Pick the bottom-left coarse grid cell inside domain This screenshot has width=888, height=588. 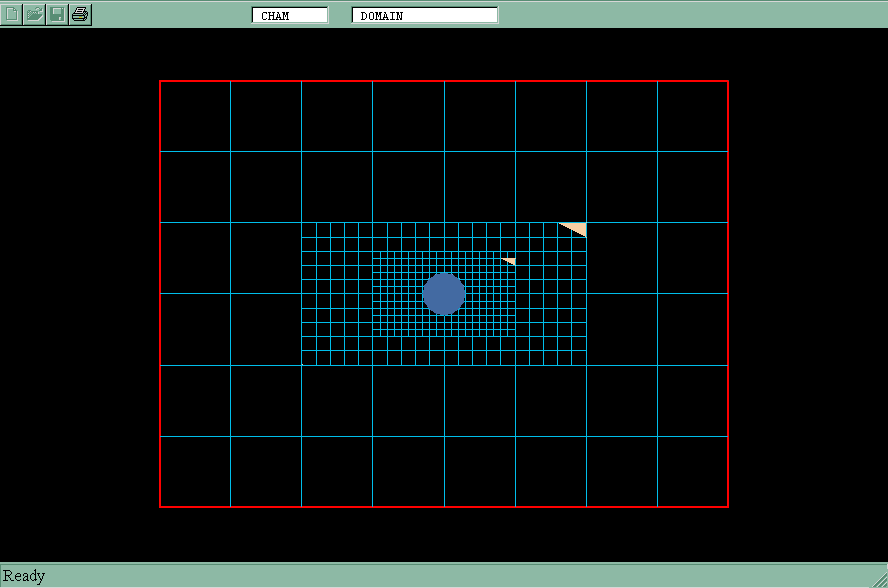(195, 471)
